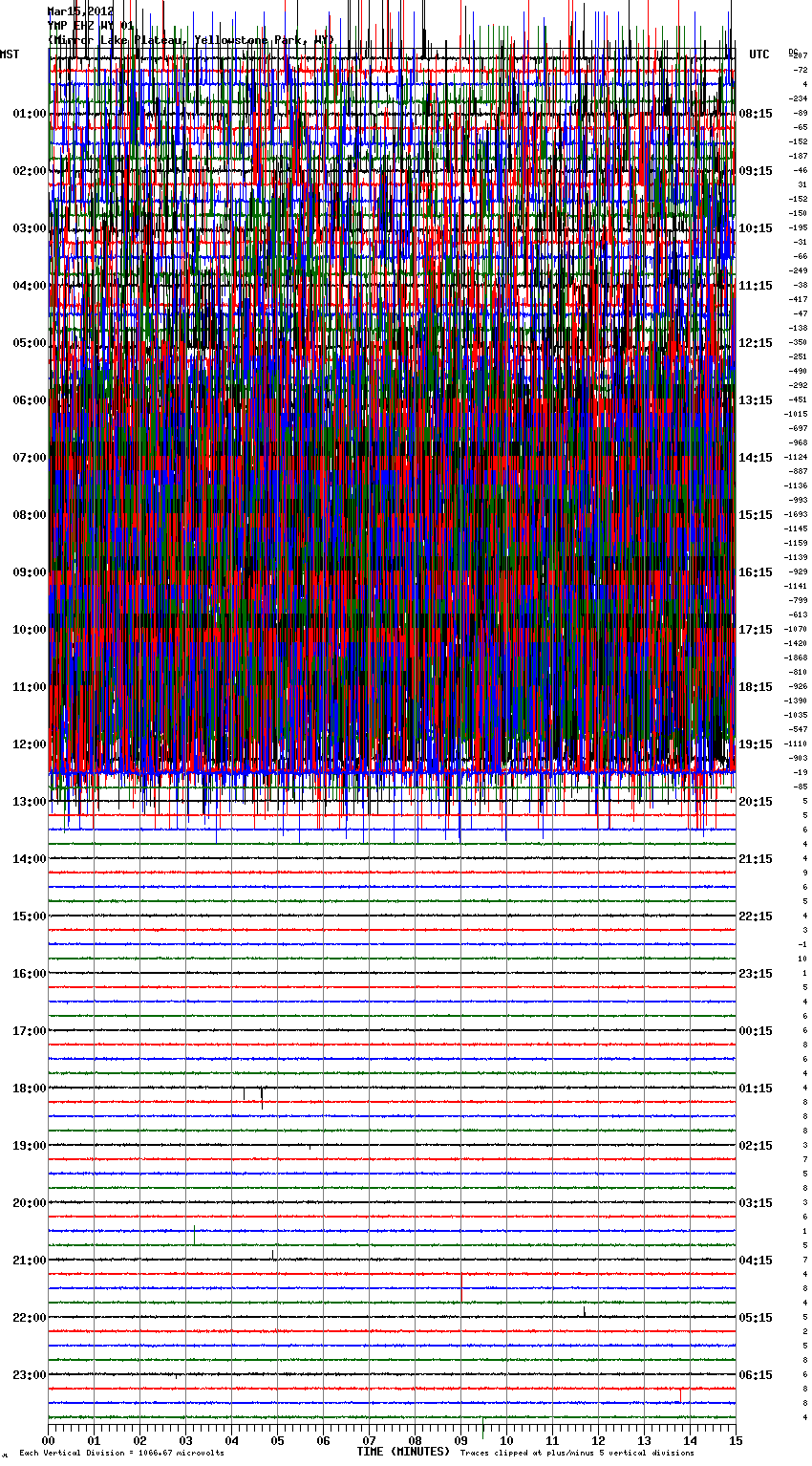This screenshot has height=1466, width=812.
Task: Select the '07:00' MST time label
Action: (x=29, y=458)
